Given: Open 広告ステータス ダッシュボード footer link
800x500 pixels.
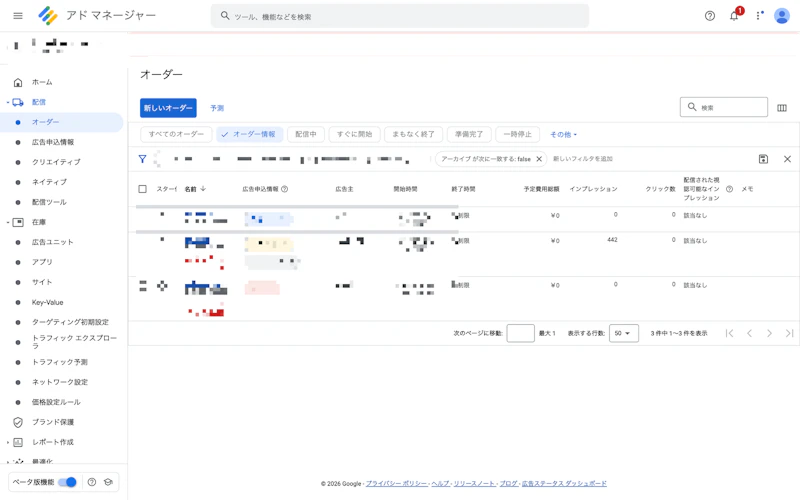Looking at the screenshot, I should click(564, 484).
